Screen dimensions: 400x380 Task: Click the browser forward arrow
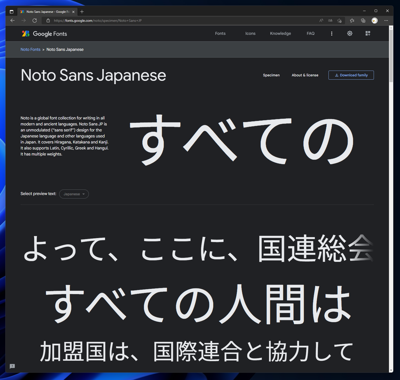[24, 21]
